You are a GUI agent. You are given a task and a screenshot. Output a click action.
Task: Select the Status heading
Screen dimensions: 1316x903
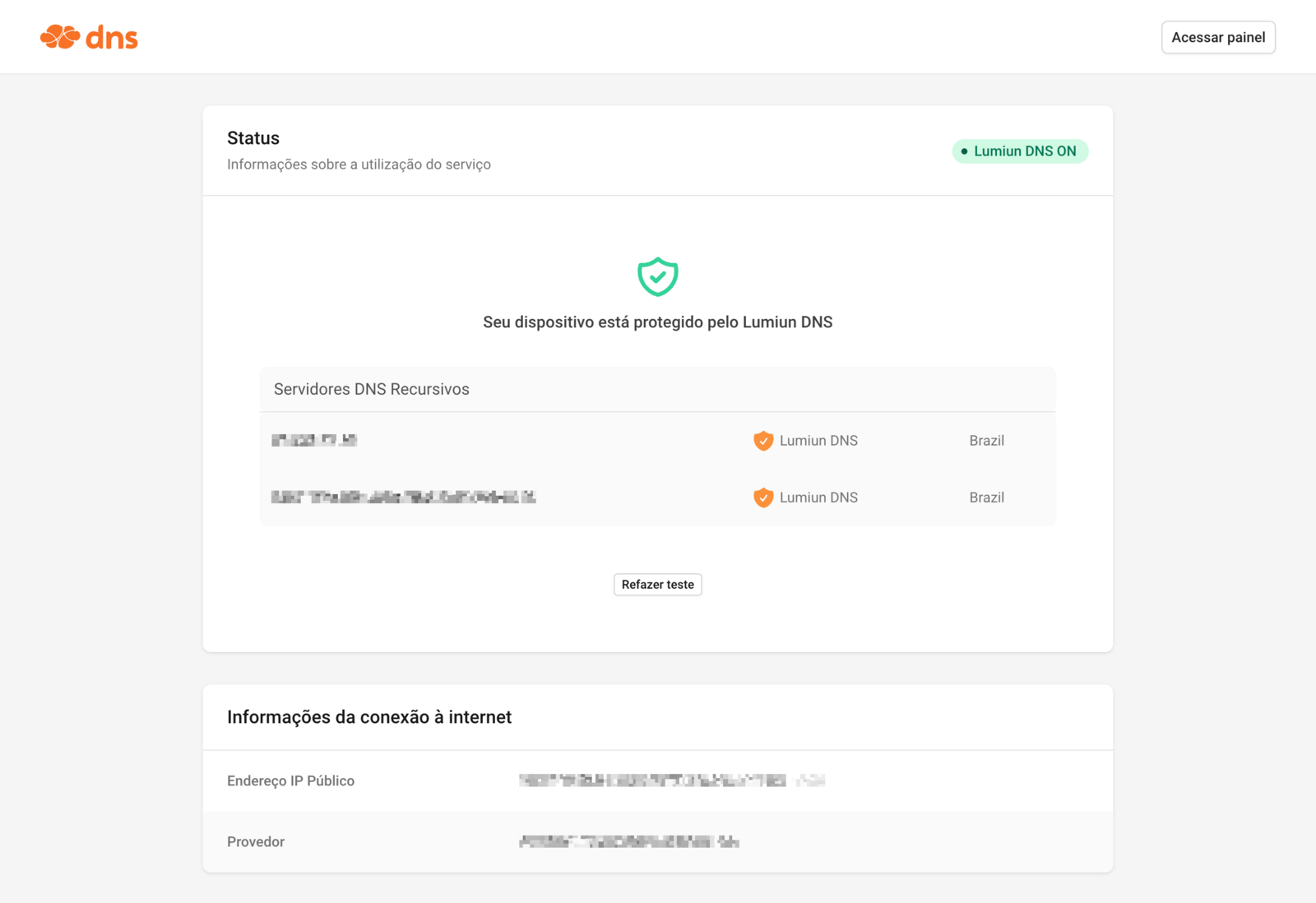click(253, 138)
